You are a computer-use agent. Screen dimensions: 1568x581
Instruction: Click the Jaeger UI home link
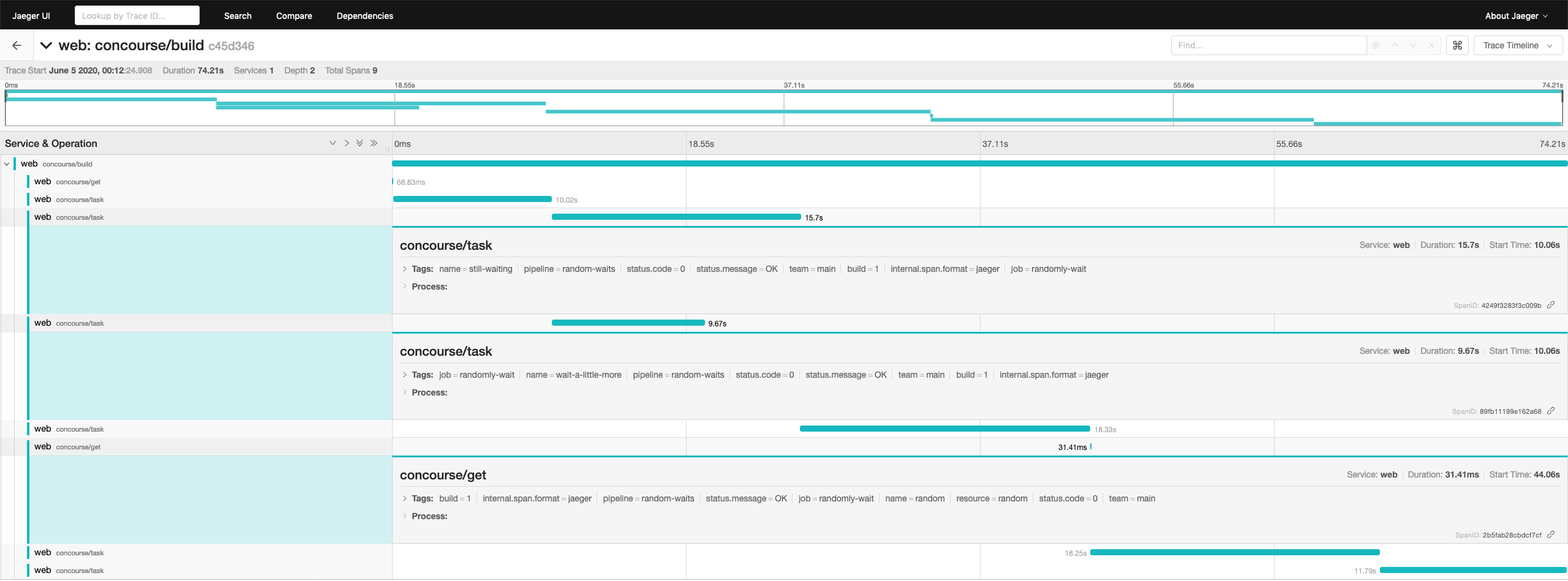point(31,16)
